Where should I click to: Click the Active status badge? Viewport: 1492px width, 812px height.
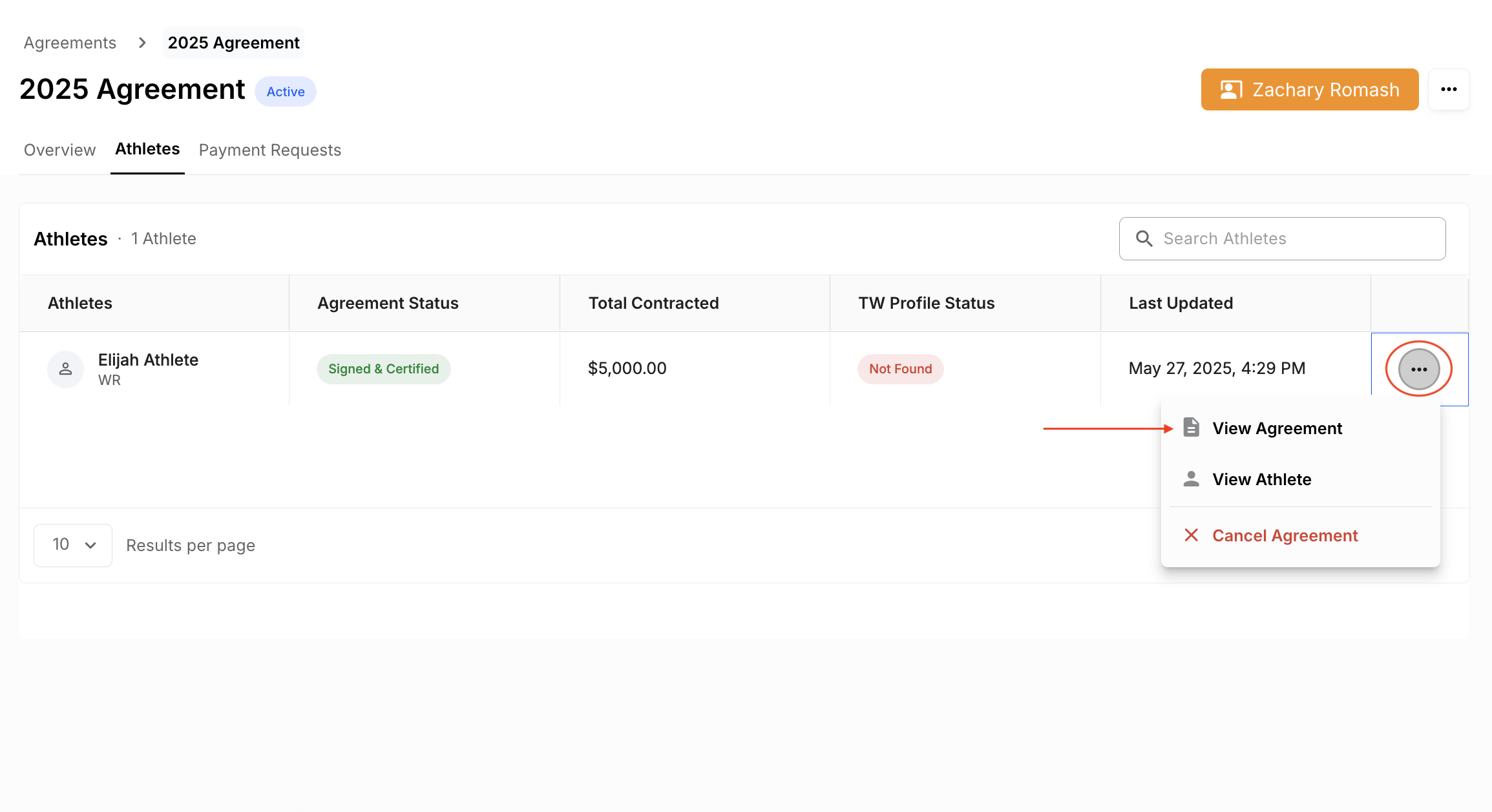286,91
